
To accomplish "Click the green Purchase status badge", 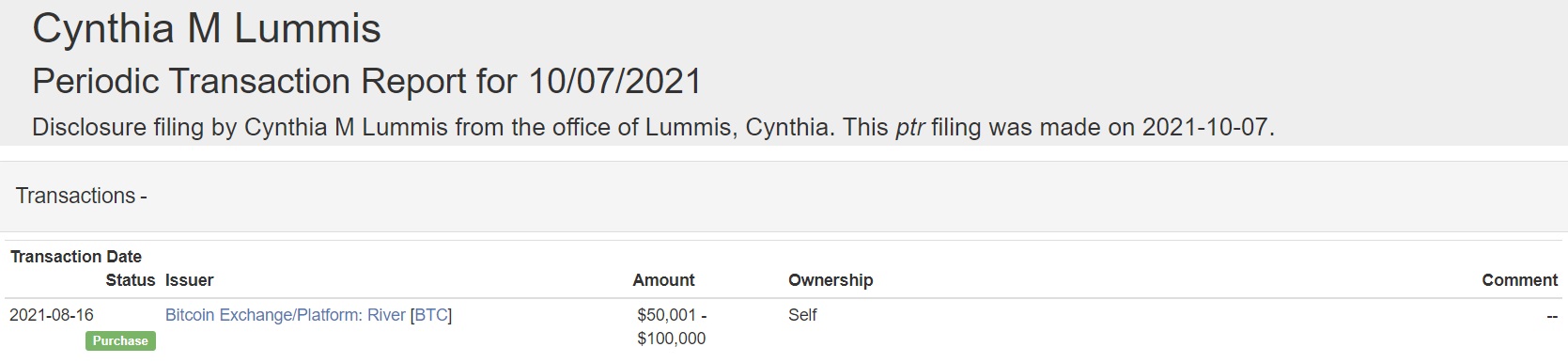I will pyautogui.click(x=120, y=340).
